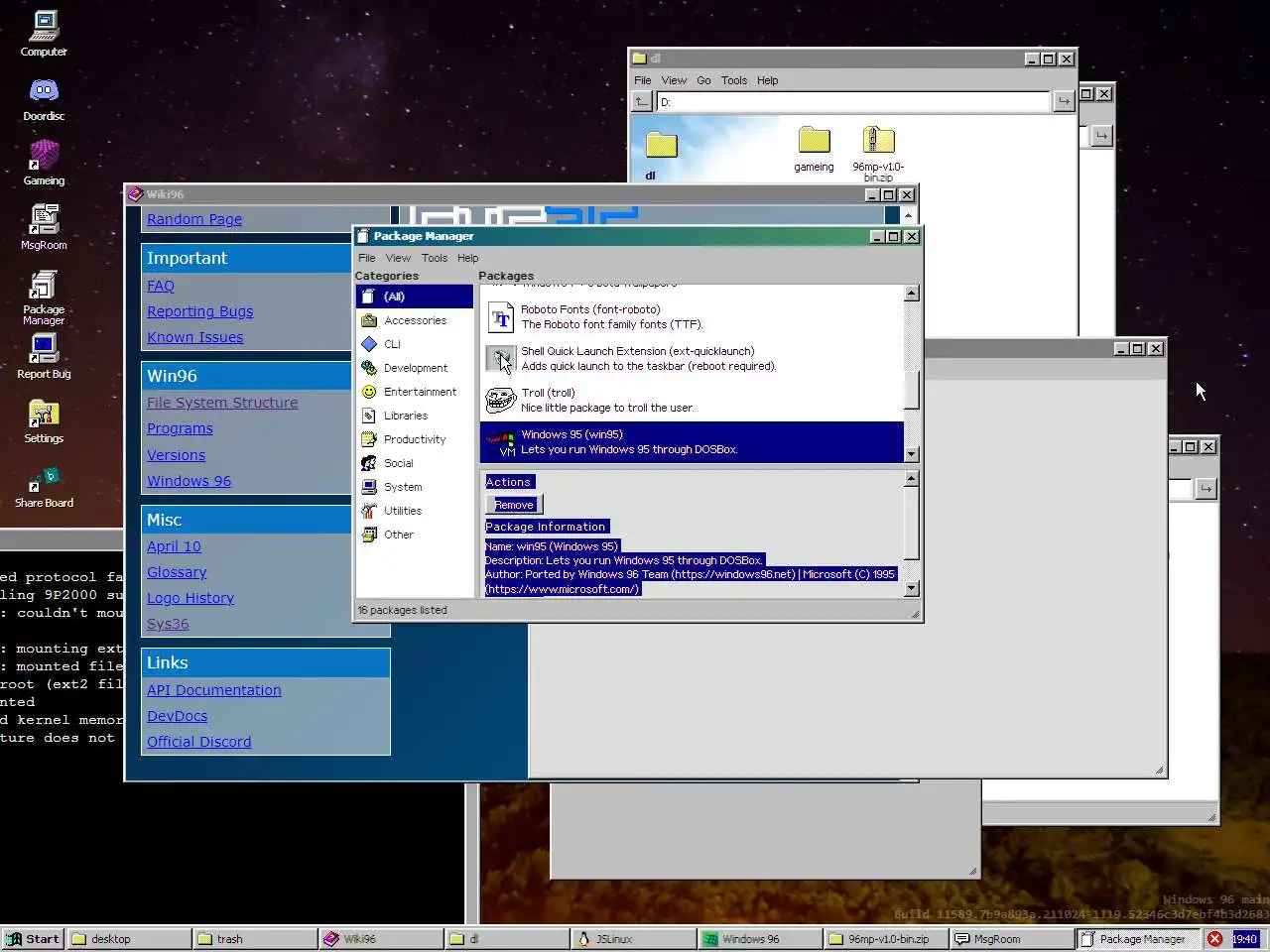
Task: Open the gameing folder in dl window
Action: pos(814,149)
